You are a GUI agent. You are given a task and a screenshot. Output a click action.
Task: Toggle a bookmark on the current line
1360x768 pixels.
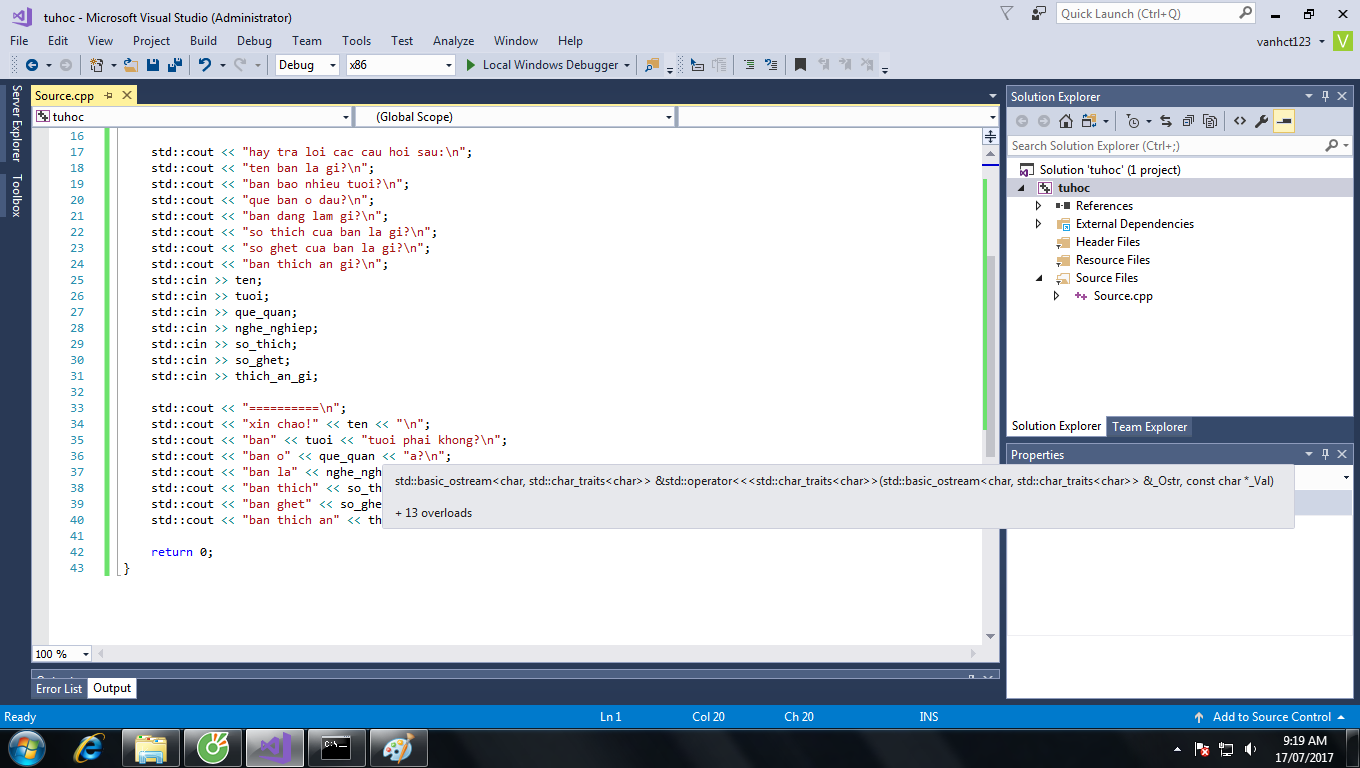(x=800, y=65)
